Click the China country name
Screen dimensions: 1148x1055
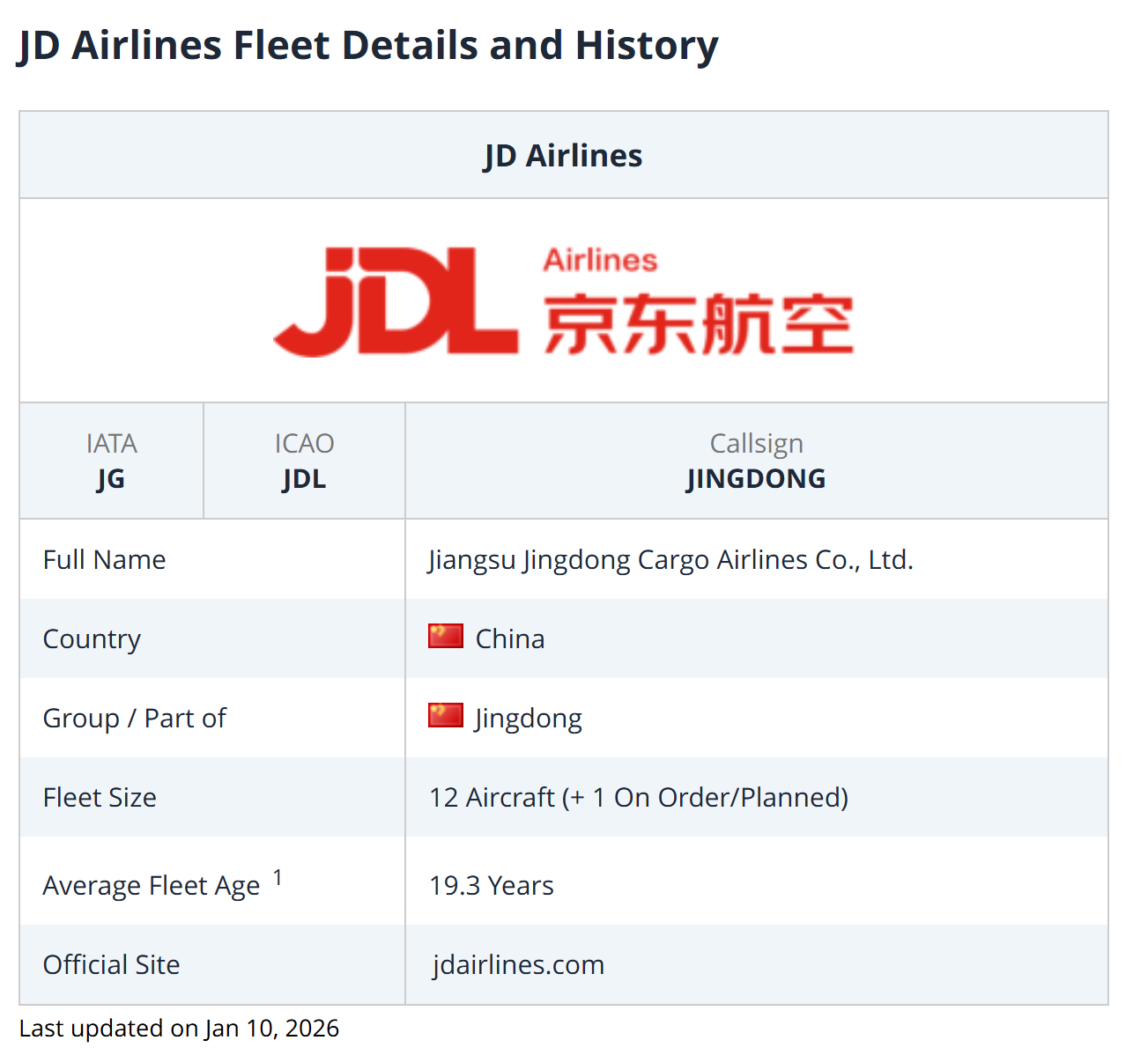click(510, 639)
